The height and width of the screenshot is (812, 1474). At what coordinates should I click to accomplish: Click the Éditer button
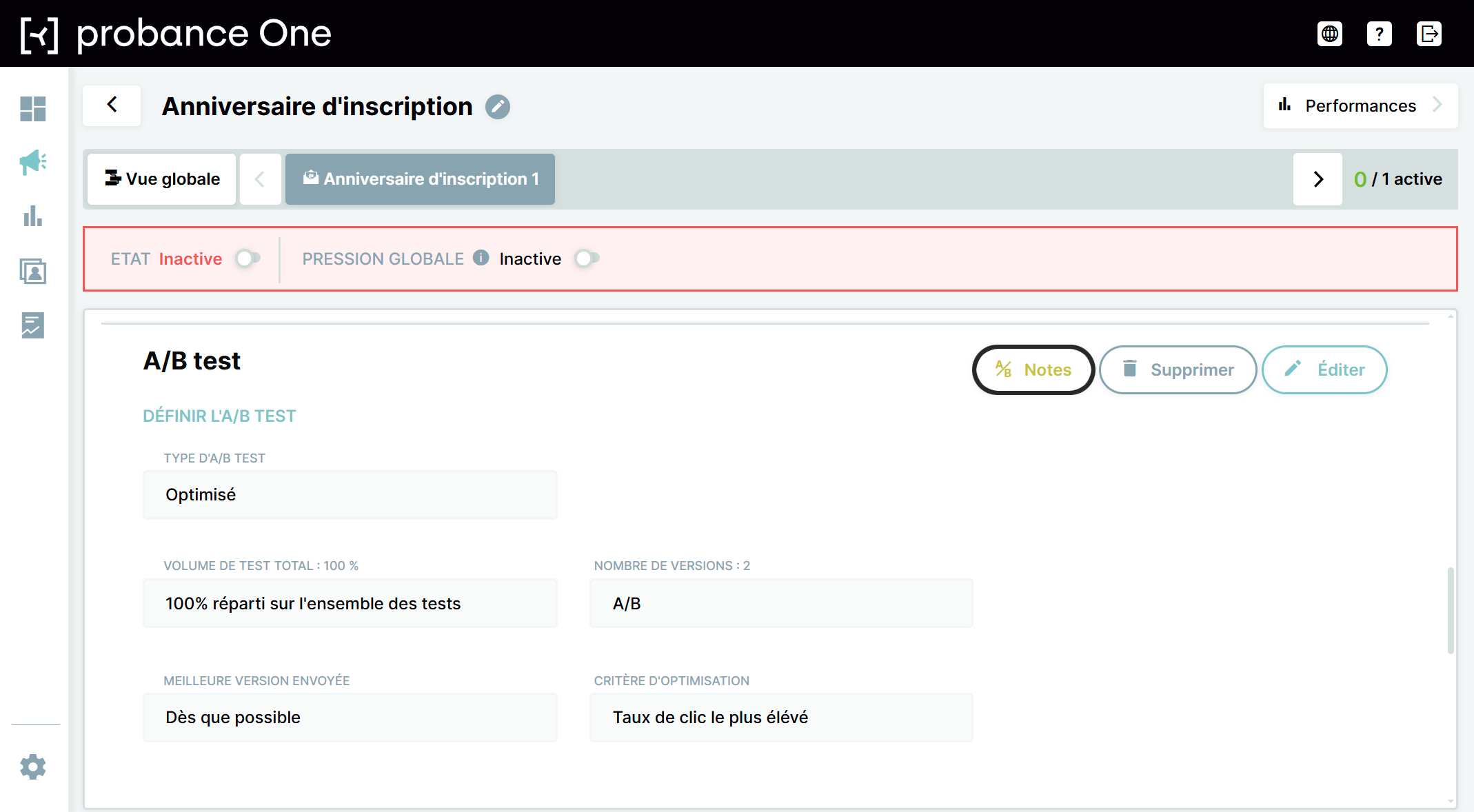1324,370
